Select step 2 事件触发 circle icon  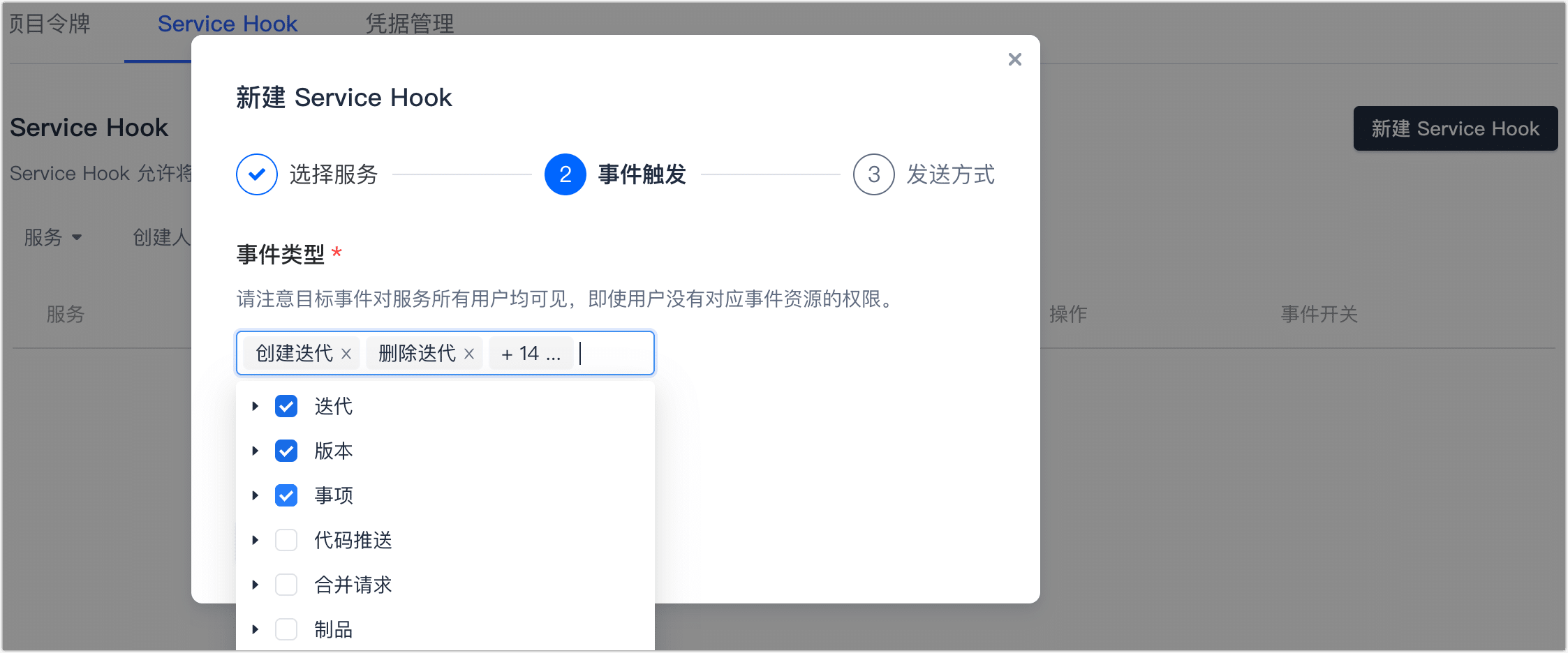564,174
